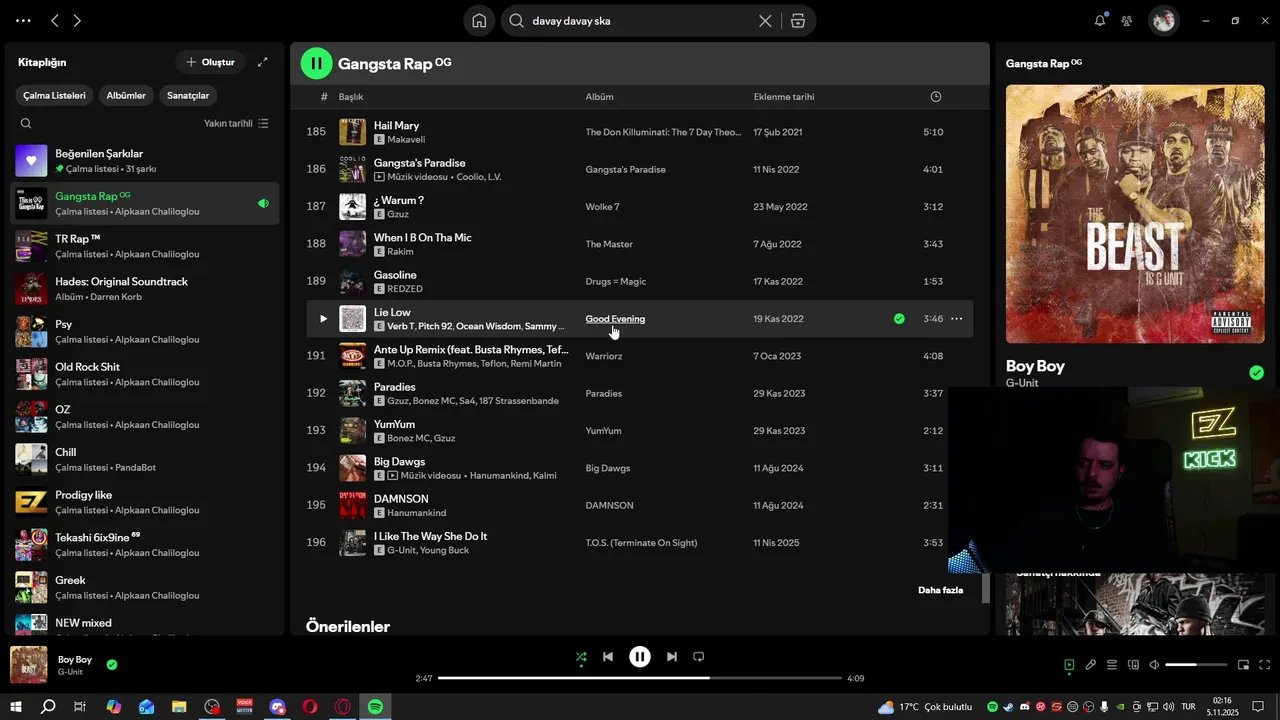The width and height of the screenshot is (1280, 720).
Task: Open Boy Boy title in right panel
Action: [1035, 366]
